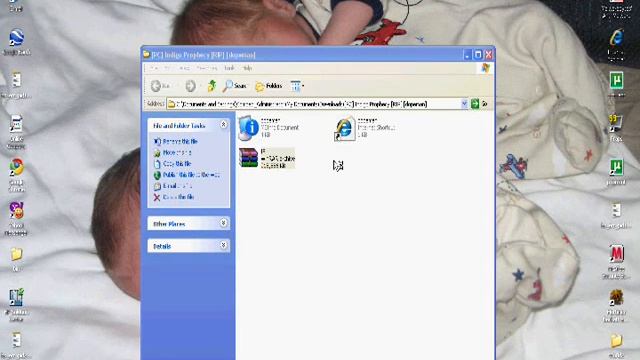Open the Edit menu

168,68
